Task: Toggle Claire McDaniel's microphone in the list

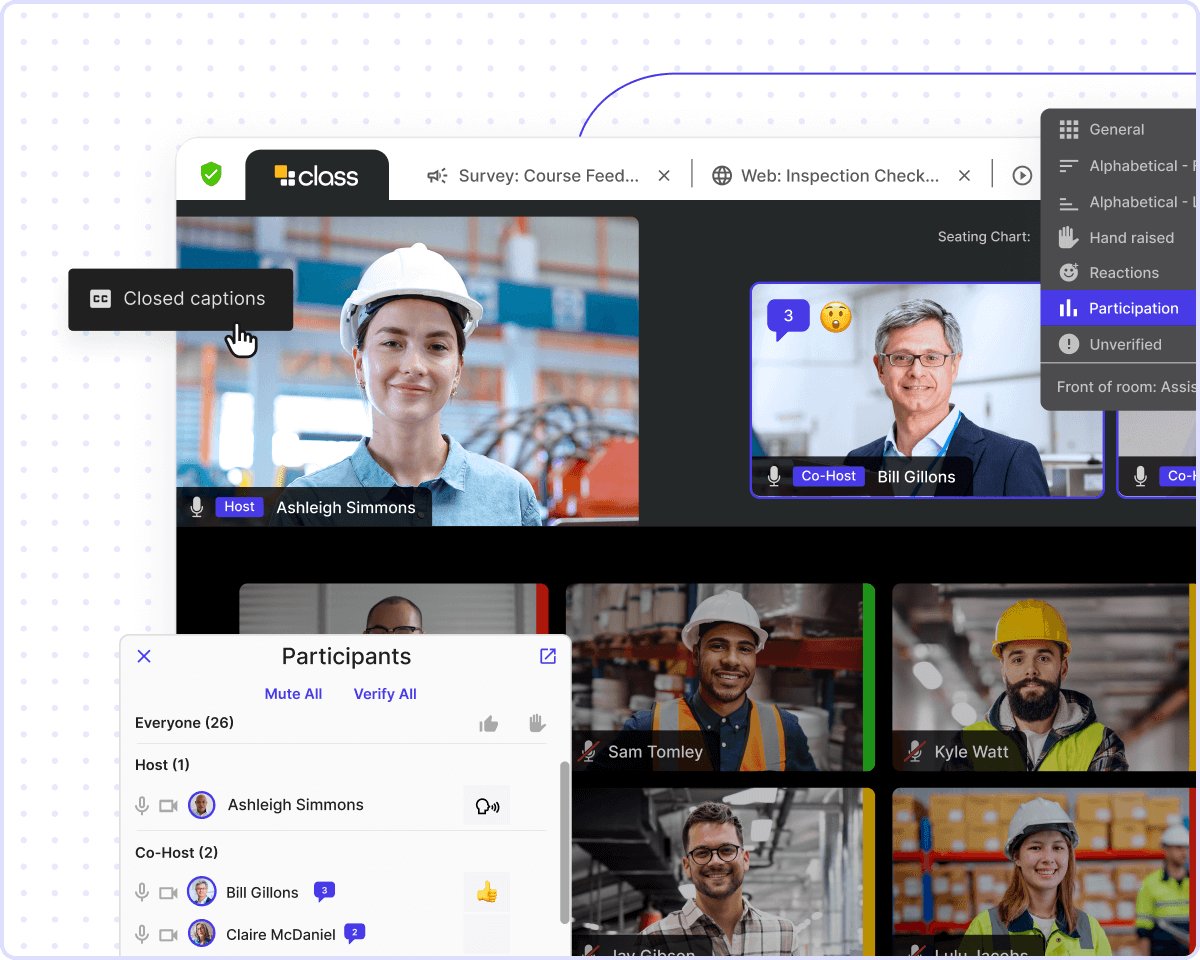Action: (x=143, y=935)
